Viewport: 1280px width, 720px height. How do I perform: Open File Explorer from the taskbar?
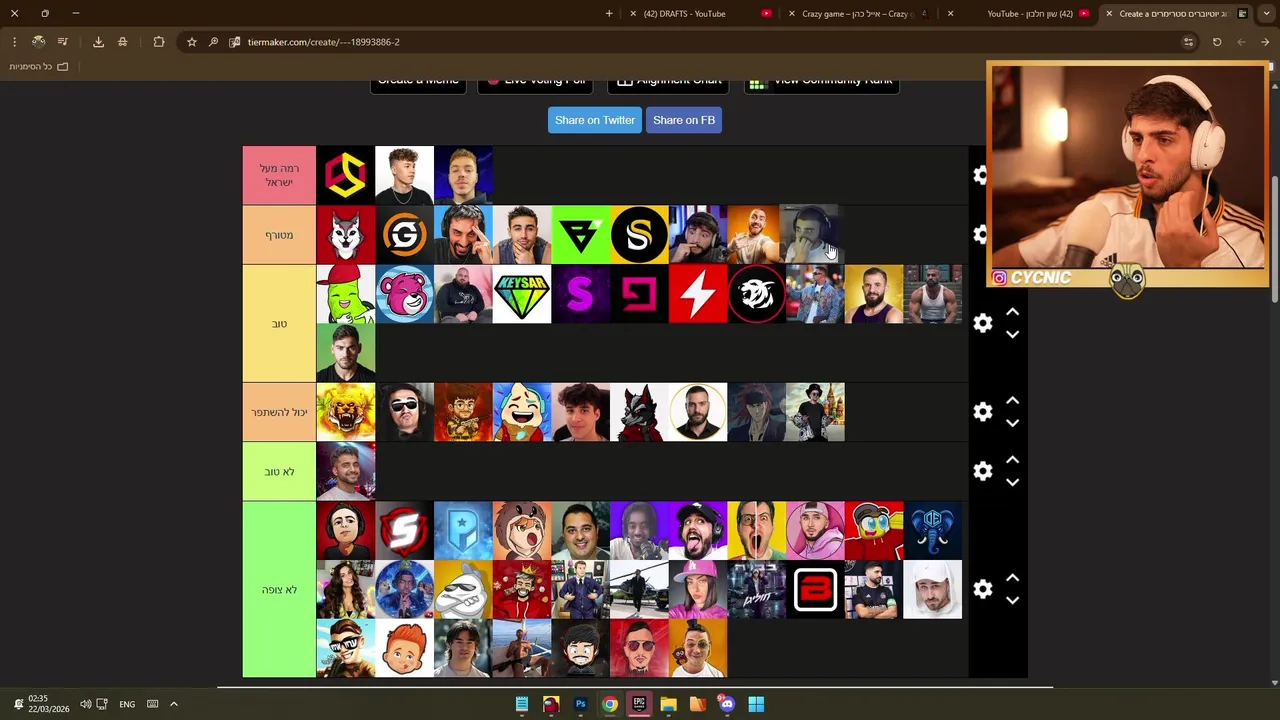[x=668, y=704]
